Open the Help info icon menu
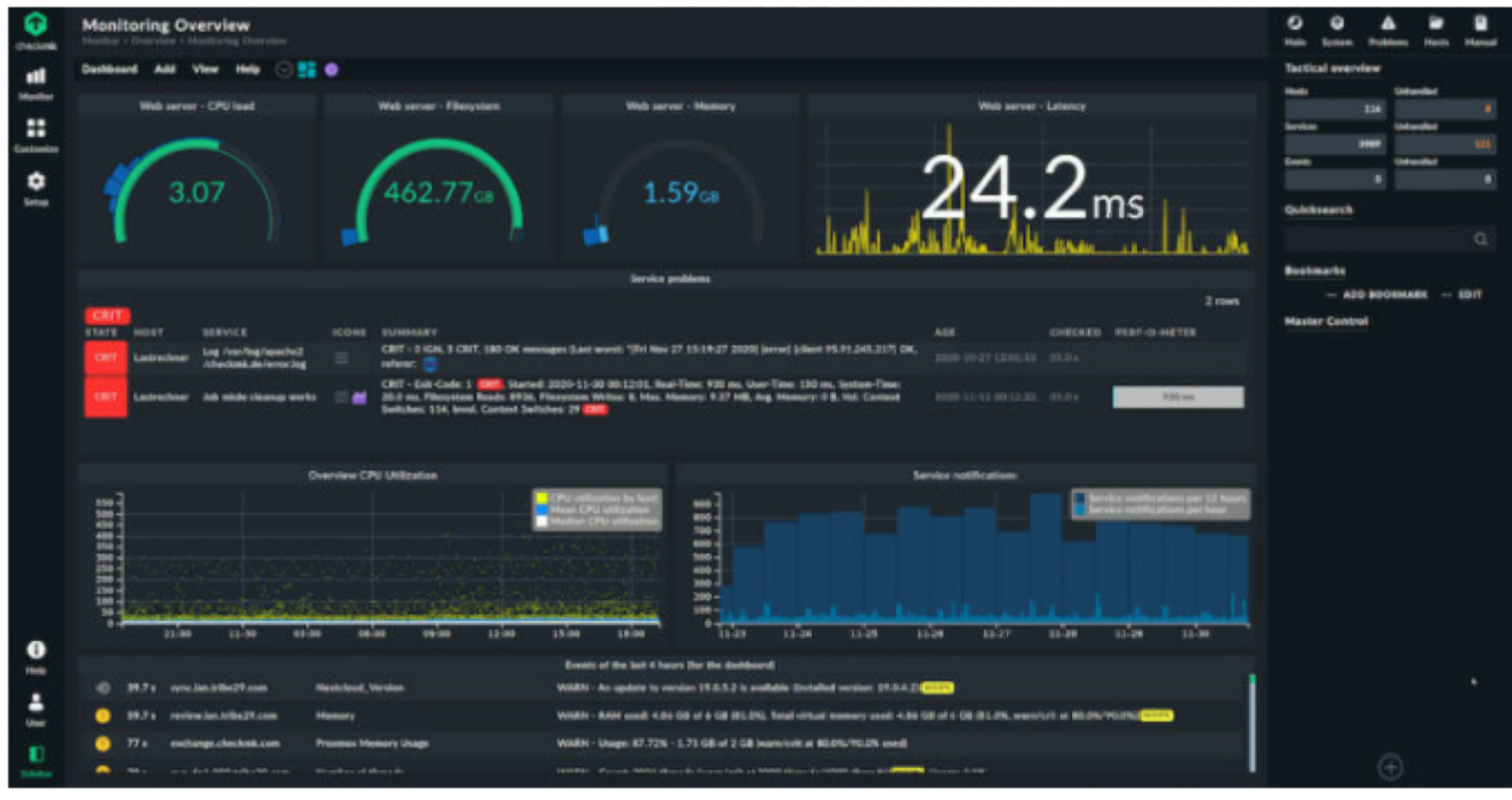The image size is (1512, 800). pos(35,657)
